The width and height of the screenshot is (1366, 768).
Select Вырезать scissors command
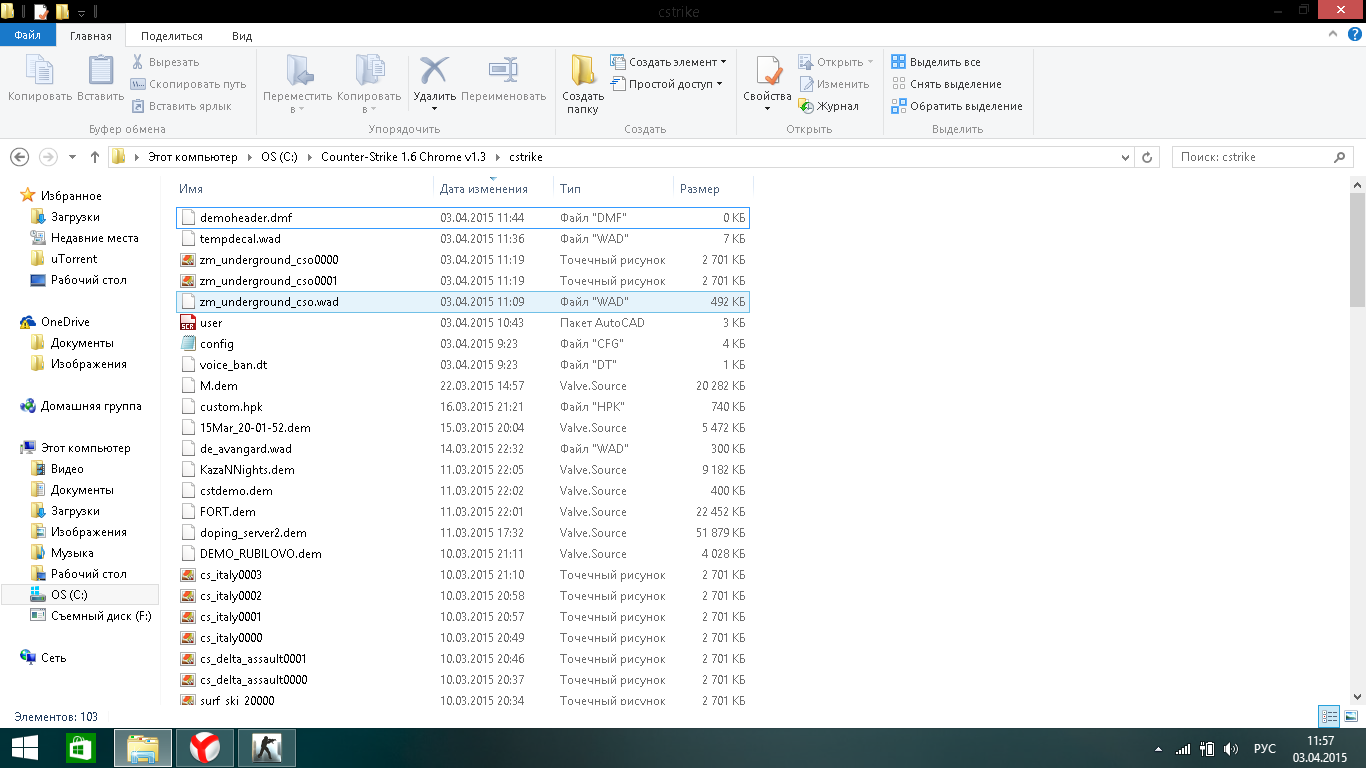click(164, 62)
